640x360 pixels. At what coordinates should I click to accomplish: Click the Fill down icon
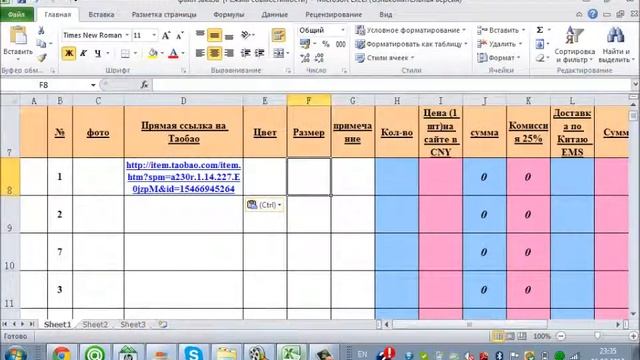(540, 44)
